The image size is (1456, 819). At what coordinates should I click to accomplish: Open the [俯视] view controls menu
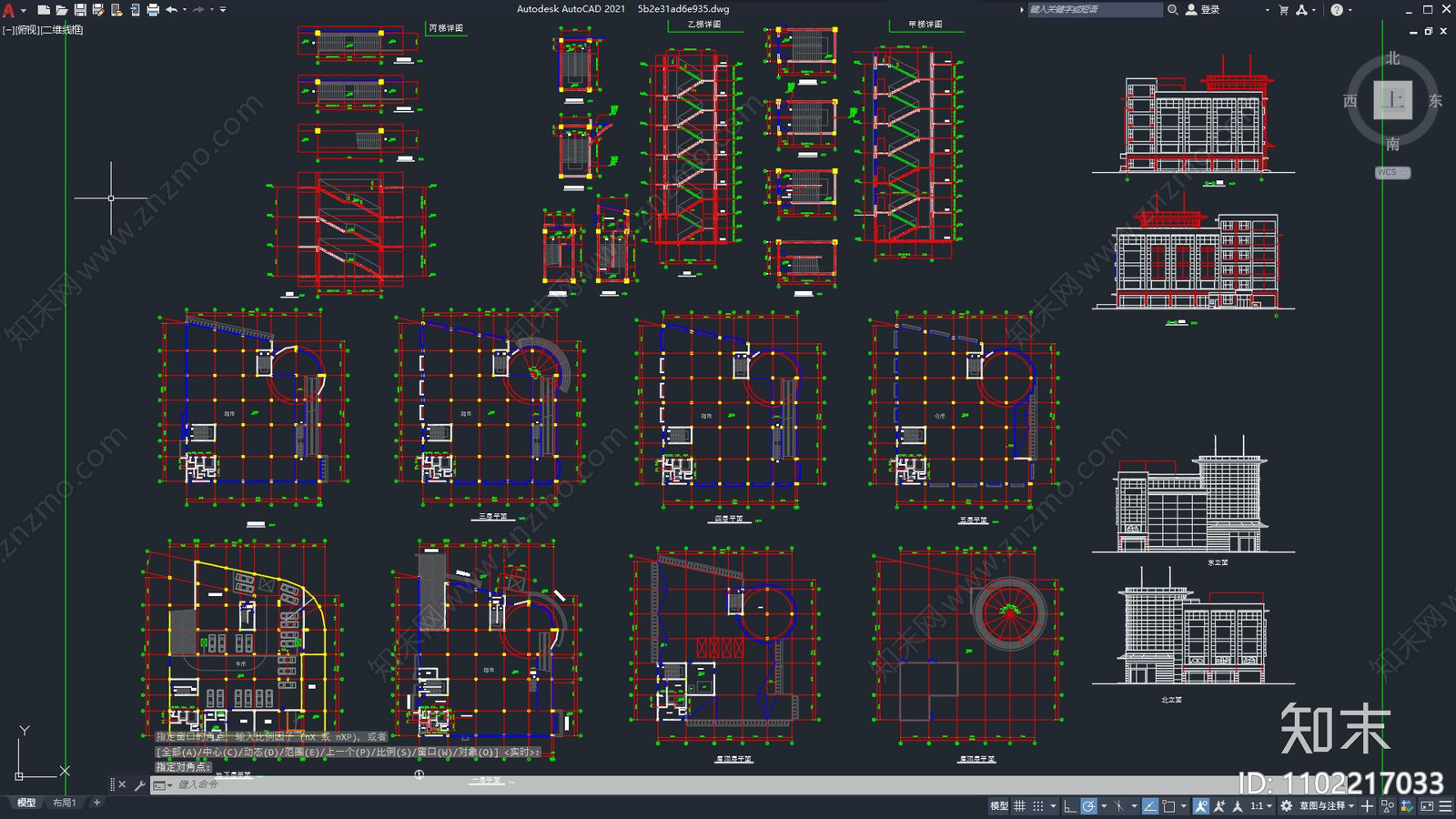tap(27, 30)
